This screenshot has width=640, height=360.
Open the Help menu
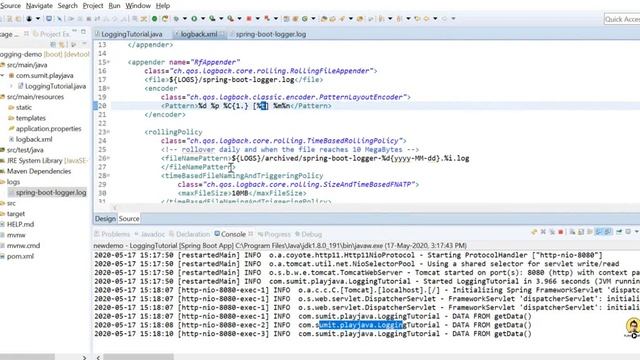point(163,6)
